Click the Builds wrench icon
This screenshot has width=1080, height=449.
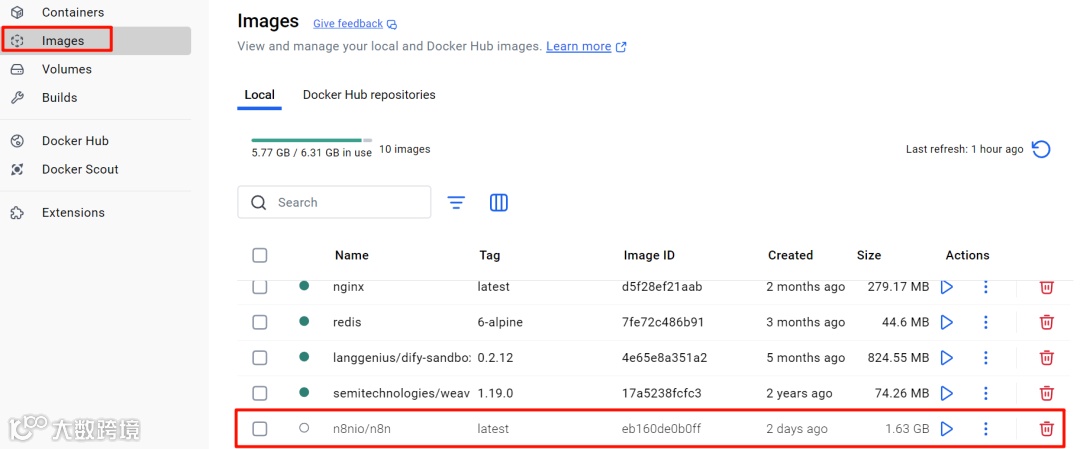pyautogui.click(x=18, y=98)
